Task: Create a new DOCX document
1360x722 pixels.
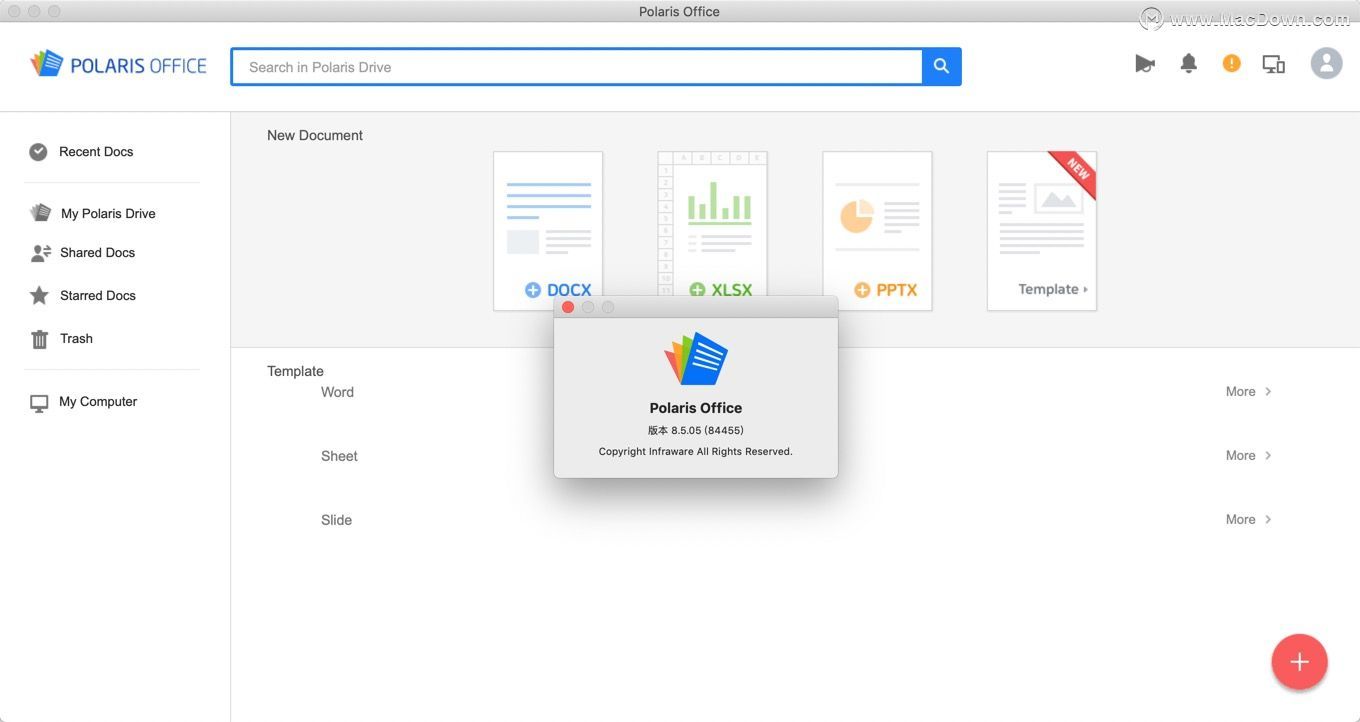Action: pos(548,230)
